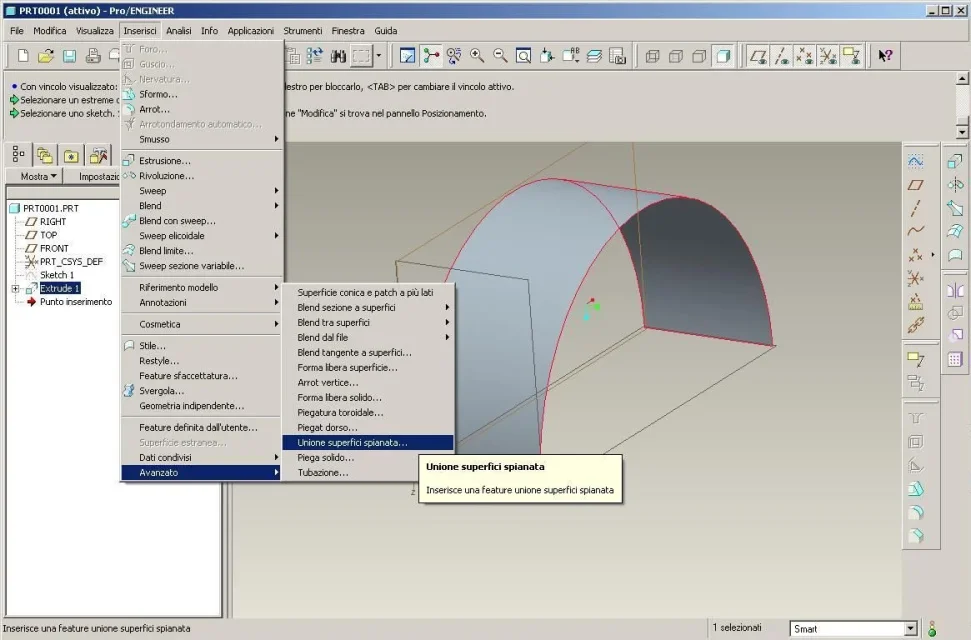
Task: Expand the Blend submenu
Action: point(202,206)
